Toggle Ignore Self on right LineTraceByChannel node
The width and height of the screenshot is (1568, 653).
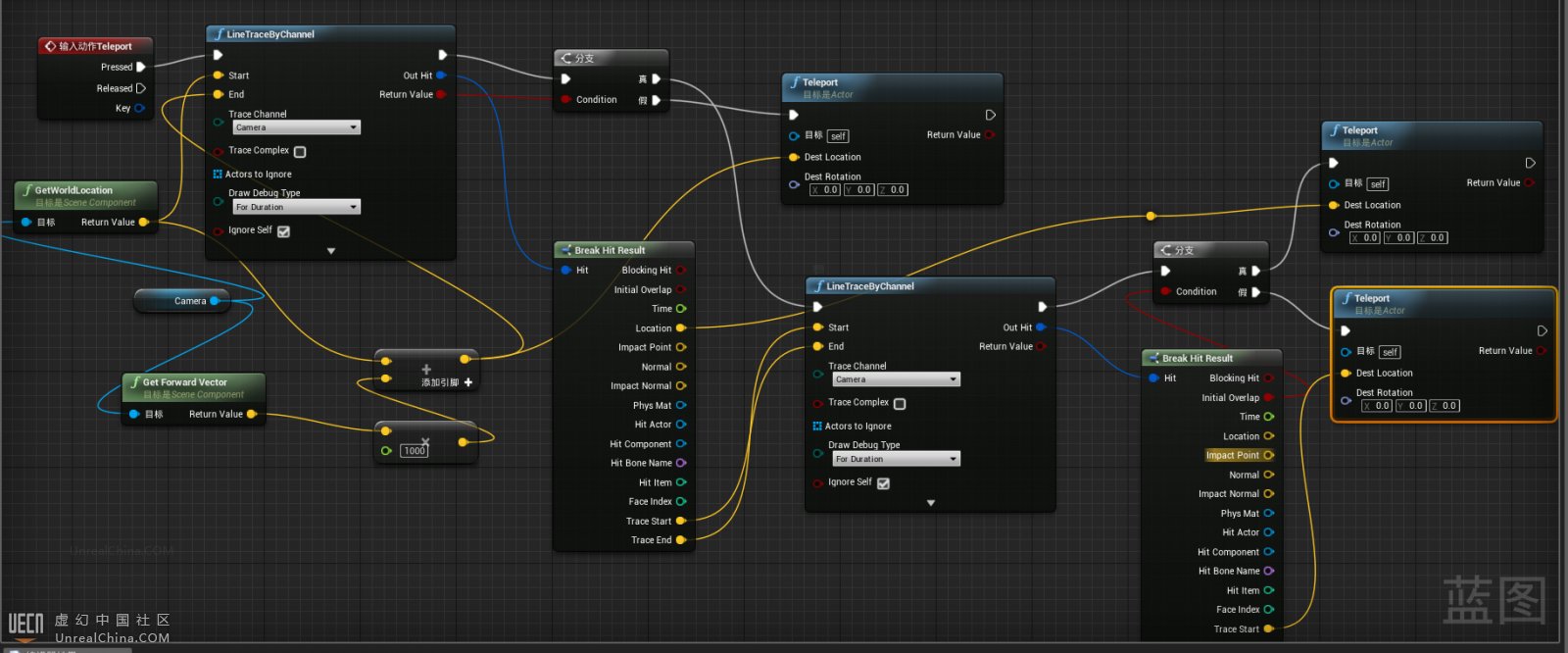pos(883,483)
